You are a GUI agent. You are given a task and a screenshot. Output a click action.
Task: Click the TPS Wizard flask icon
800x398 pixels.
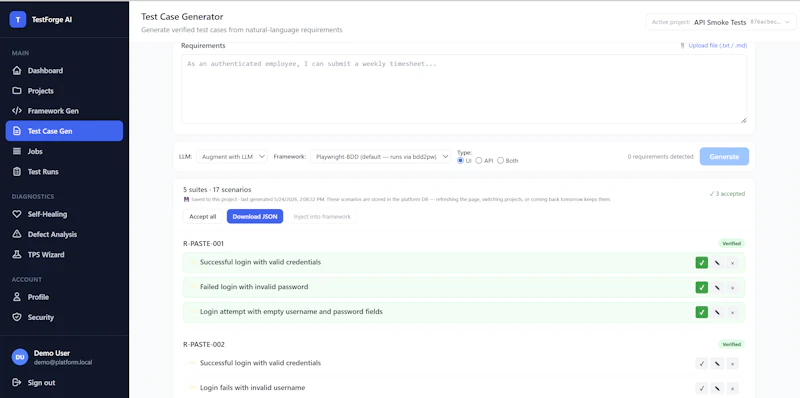[x=17, y=255]
